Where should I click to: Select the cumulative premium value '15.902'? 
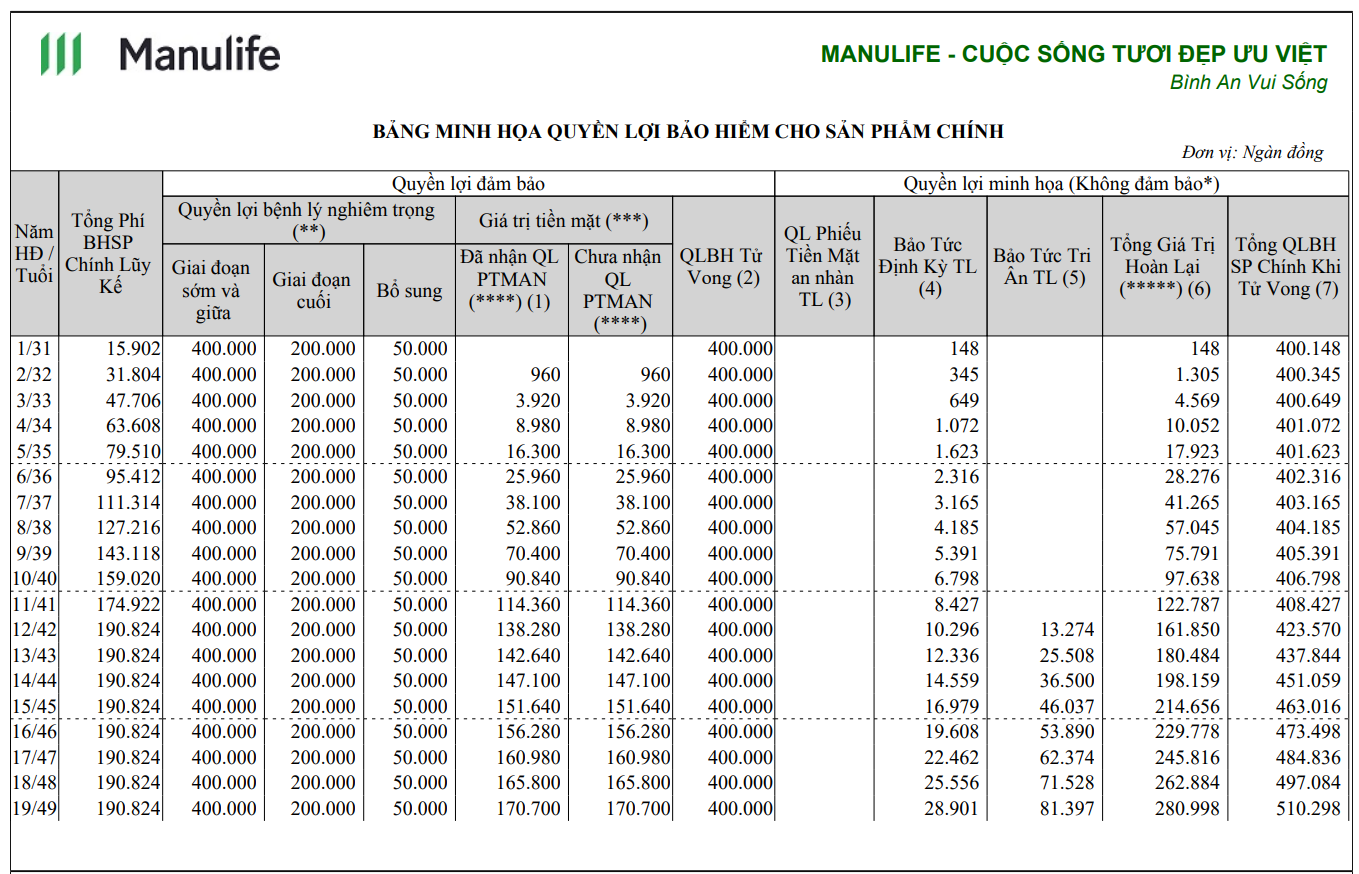(132, 349)
